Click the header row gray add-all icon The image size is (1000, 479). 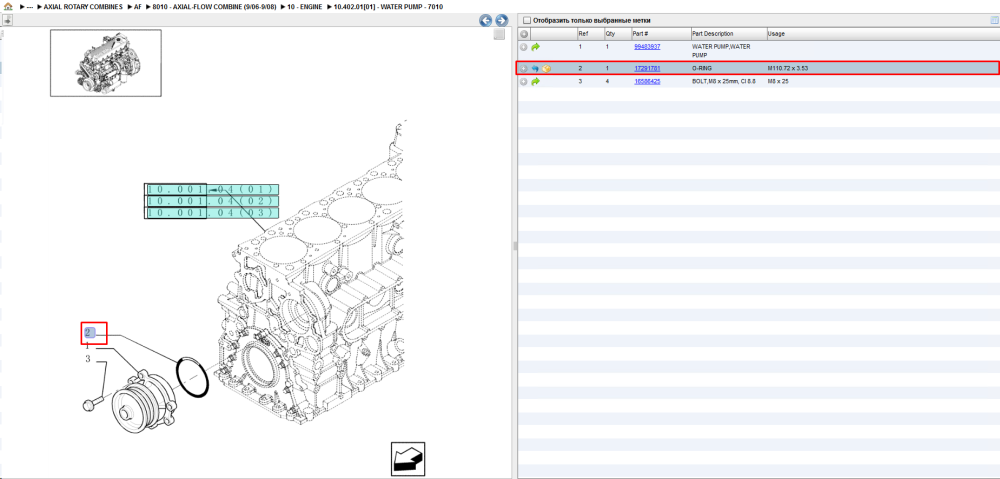524,34
